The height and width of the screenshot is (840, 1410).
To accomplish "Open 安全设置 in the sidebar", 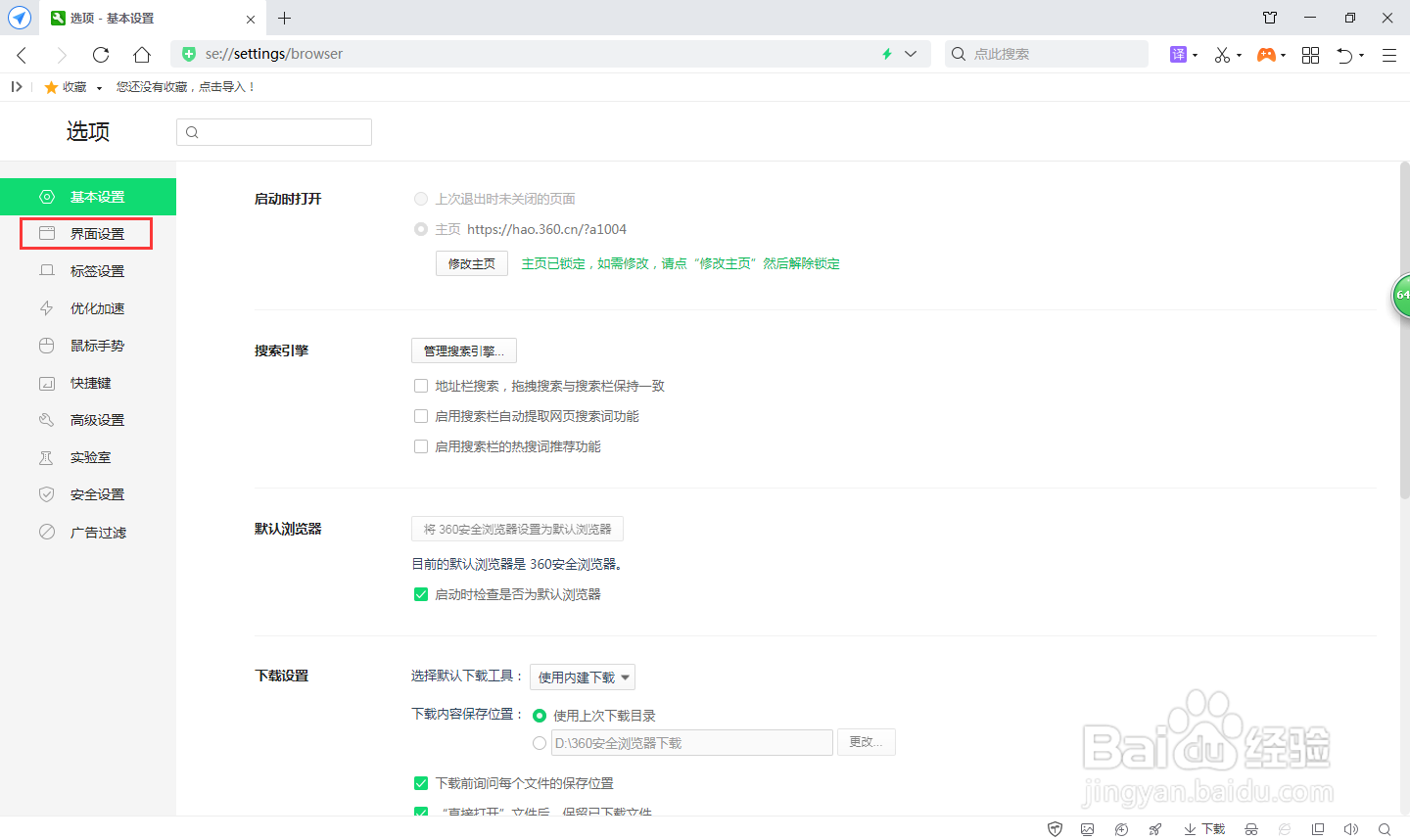I will tap(88, 494).
